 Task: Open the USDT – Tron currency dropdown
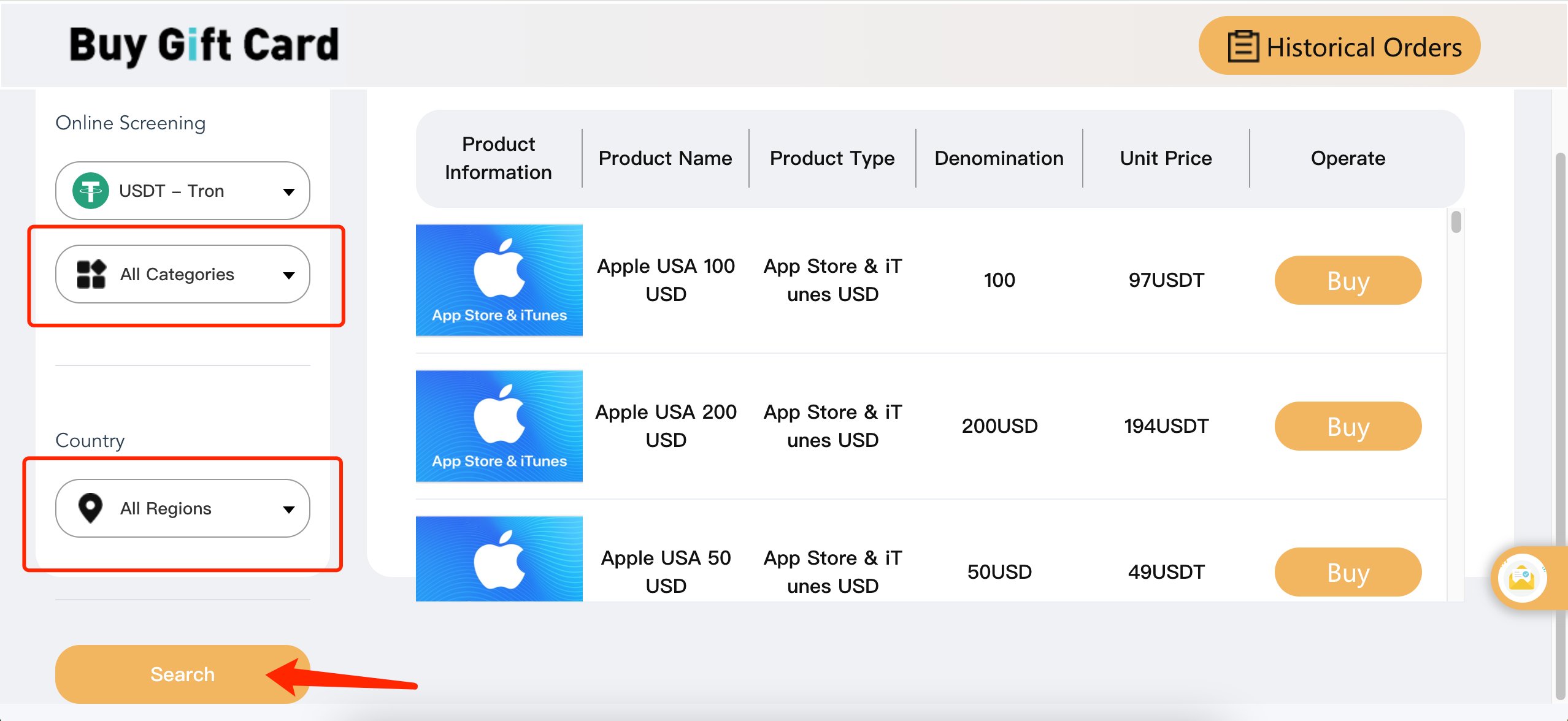click(x=183, y=191)
